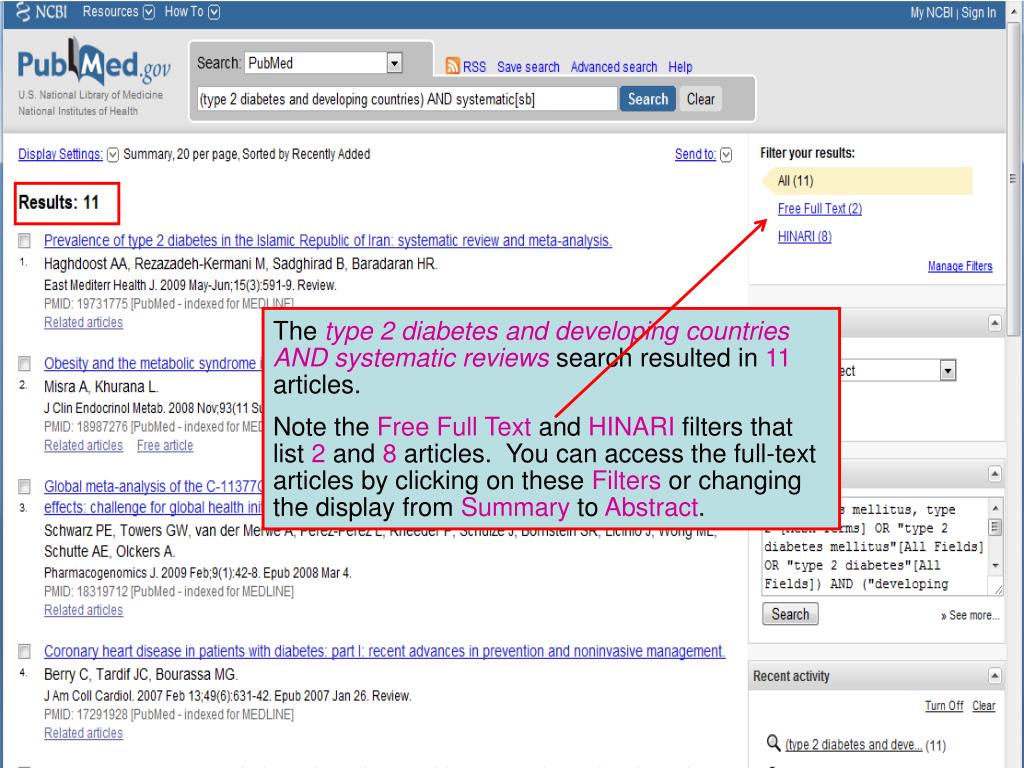The image size is (1024, 768).
Task: Click the Search button under search details
Action: click(x=790, y=614)
